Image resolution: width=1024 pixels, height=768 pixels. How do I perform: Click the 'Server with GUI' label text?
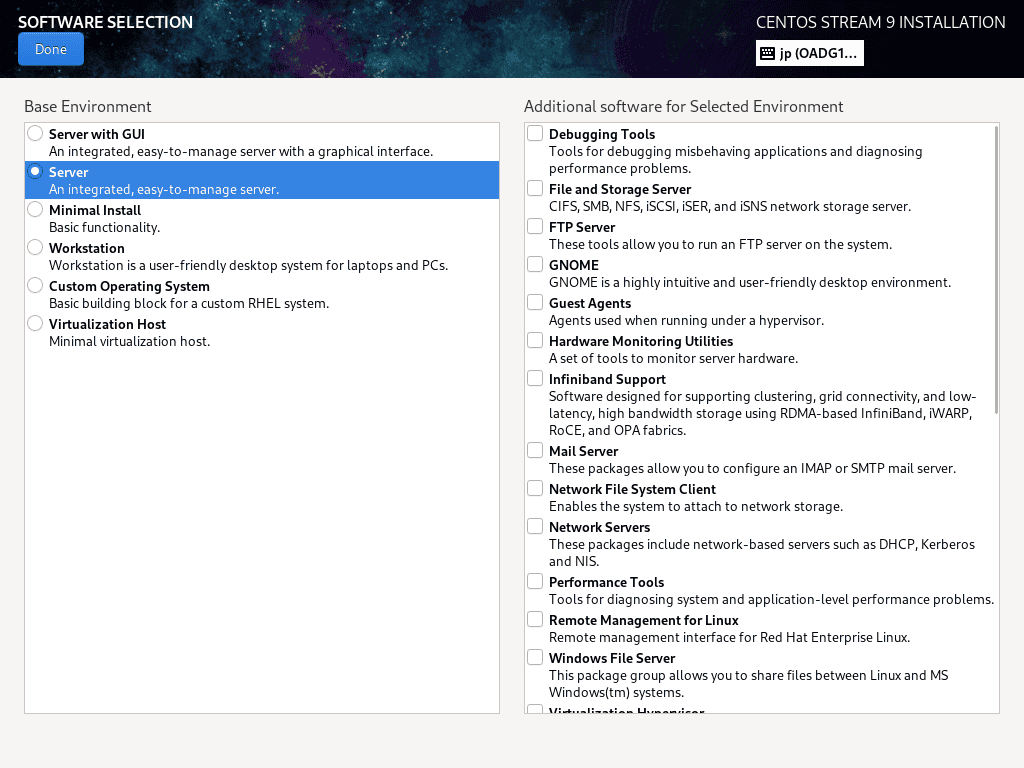[x=97, y=134]
